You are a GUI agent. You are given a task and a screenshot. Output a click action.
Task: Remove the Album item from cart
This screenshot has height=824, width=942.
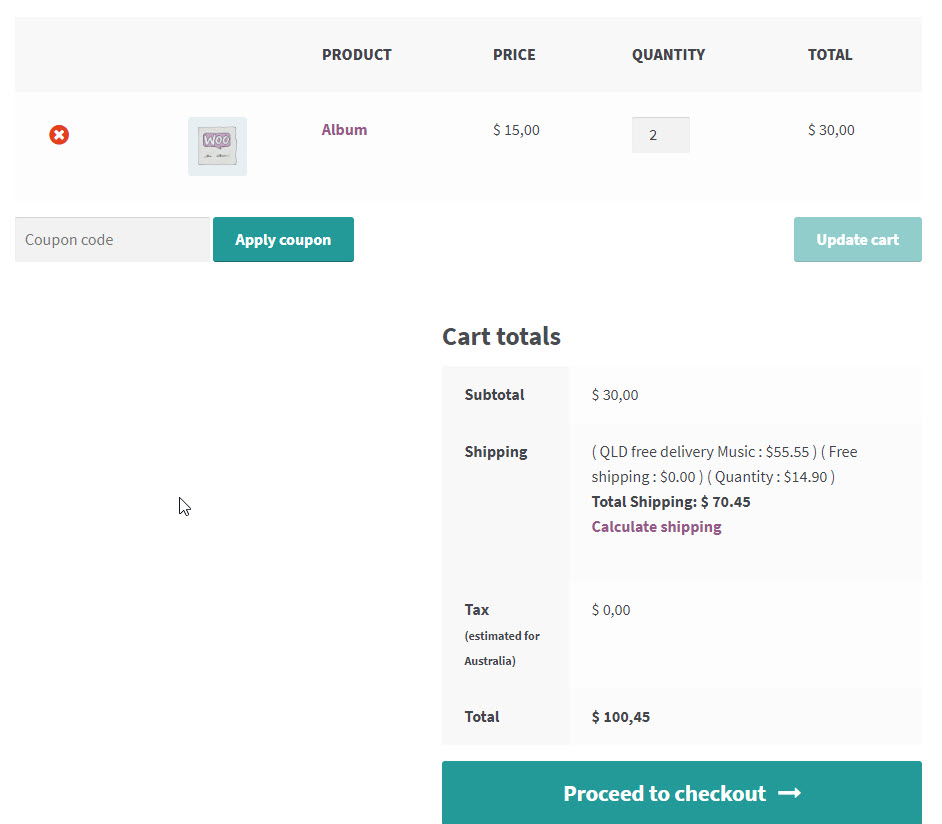(59, 135)
